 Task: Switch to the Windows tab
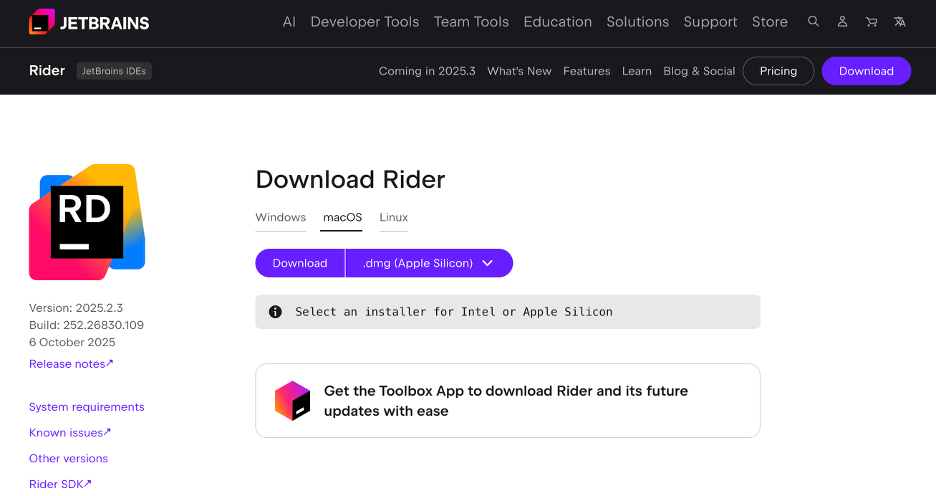(x=281, y=218)
